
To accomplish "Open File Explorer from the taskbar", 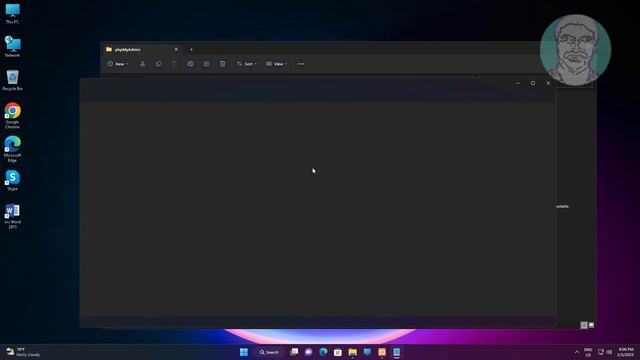I will point(353,352).
